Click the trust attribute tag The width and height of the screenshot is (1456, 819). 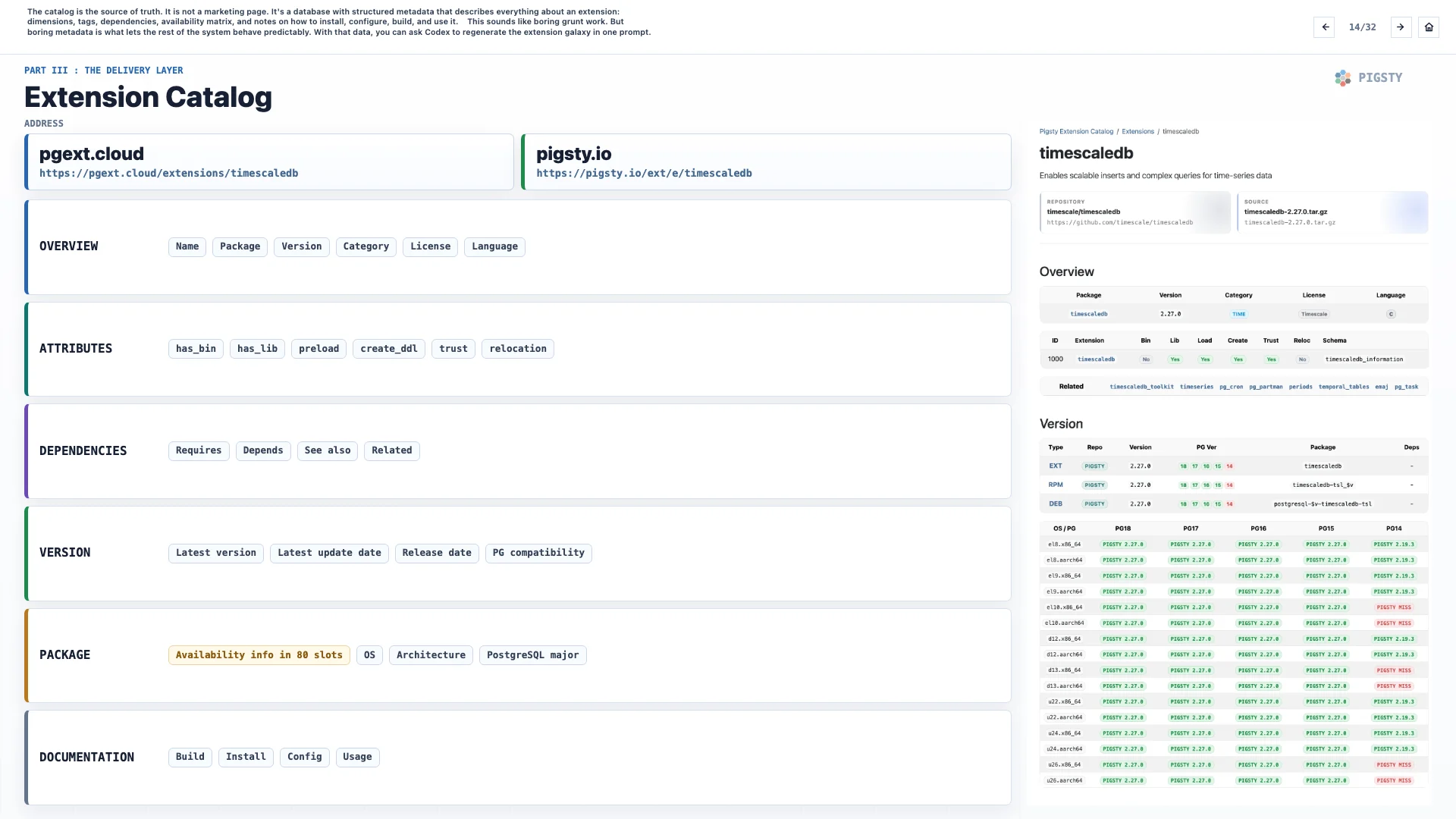click(x=453, y=349)
